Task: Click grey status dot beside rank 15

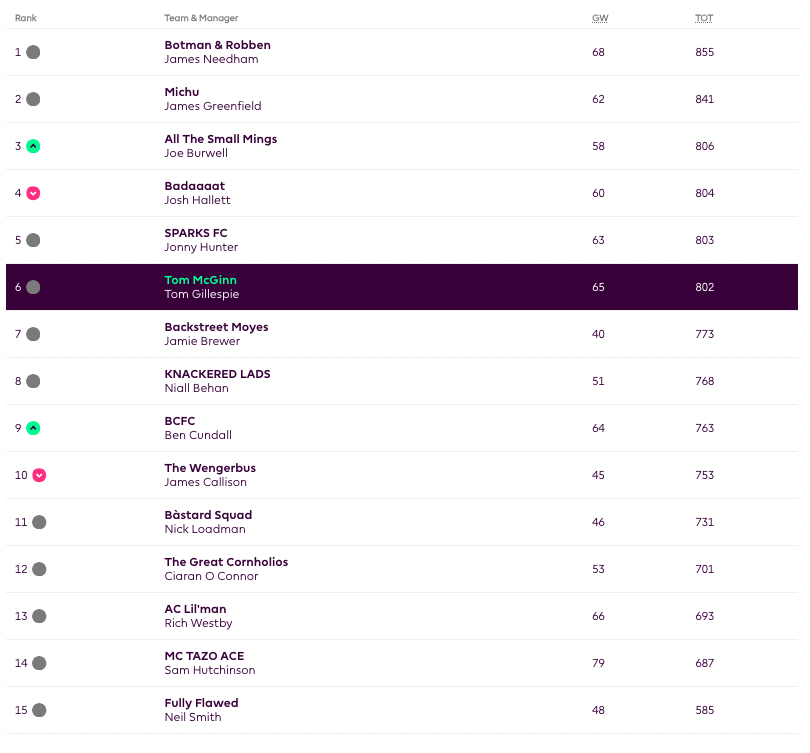Action: pos(39,710)
